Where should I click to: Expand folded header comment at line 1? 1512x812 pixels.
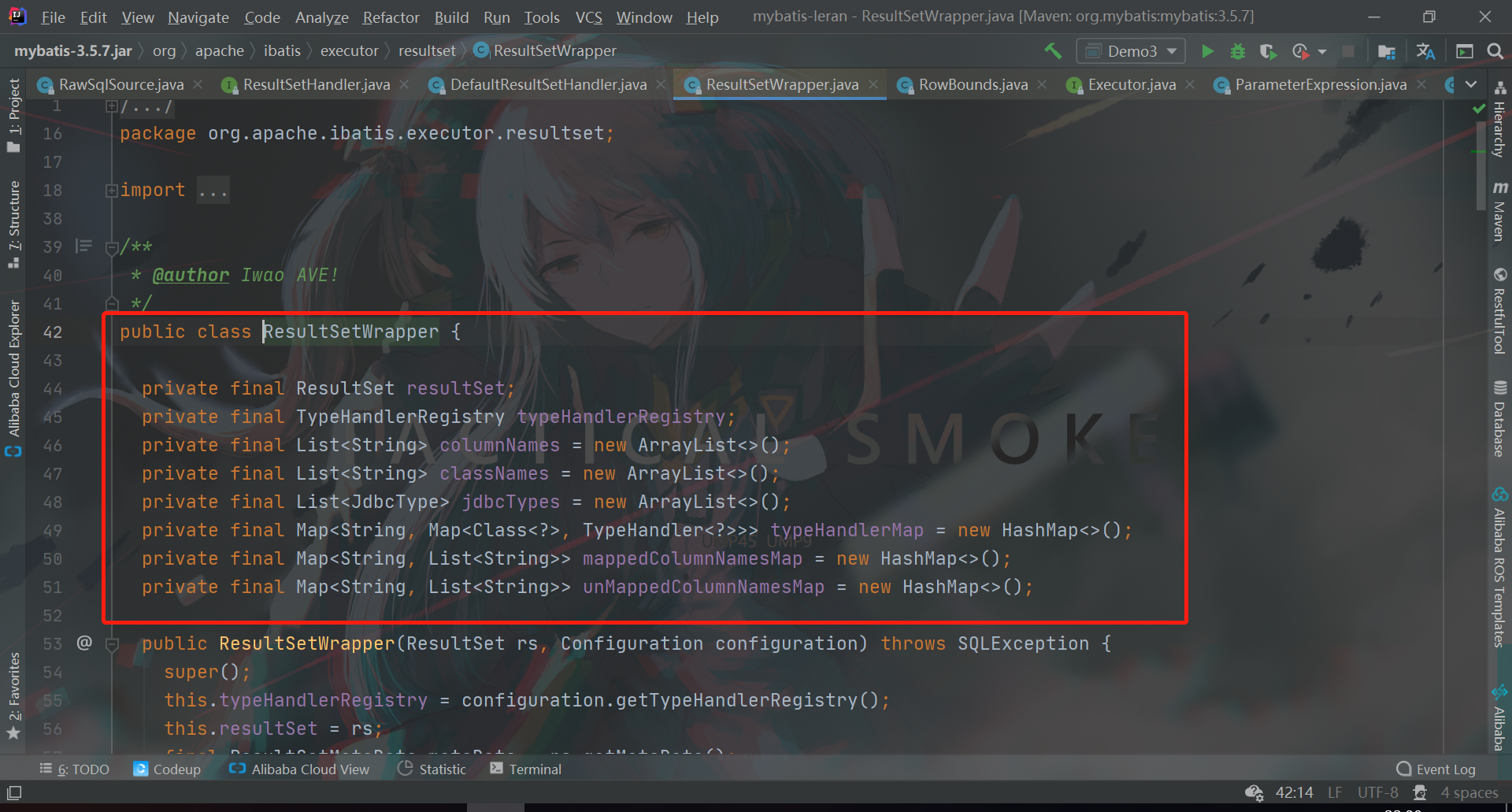[x=112, y=106]
